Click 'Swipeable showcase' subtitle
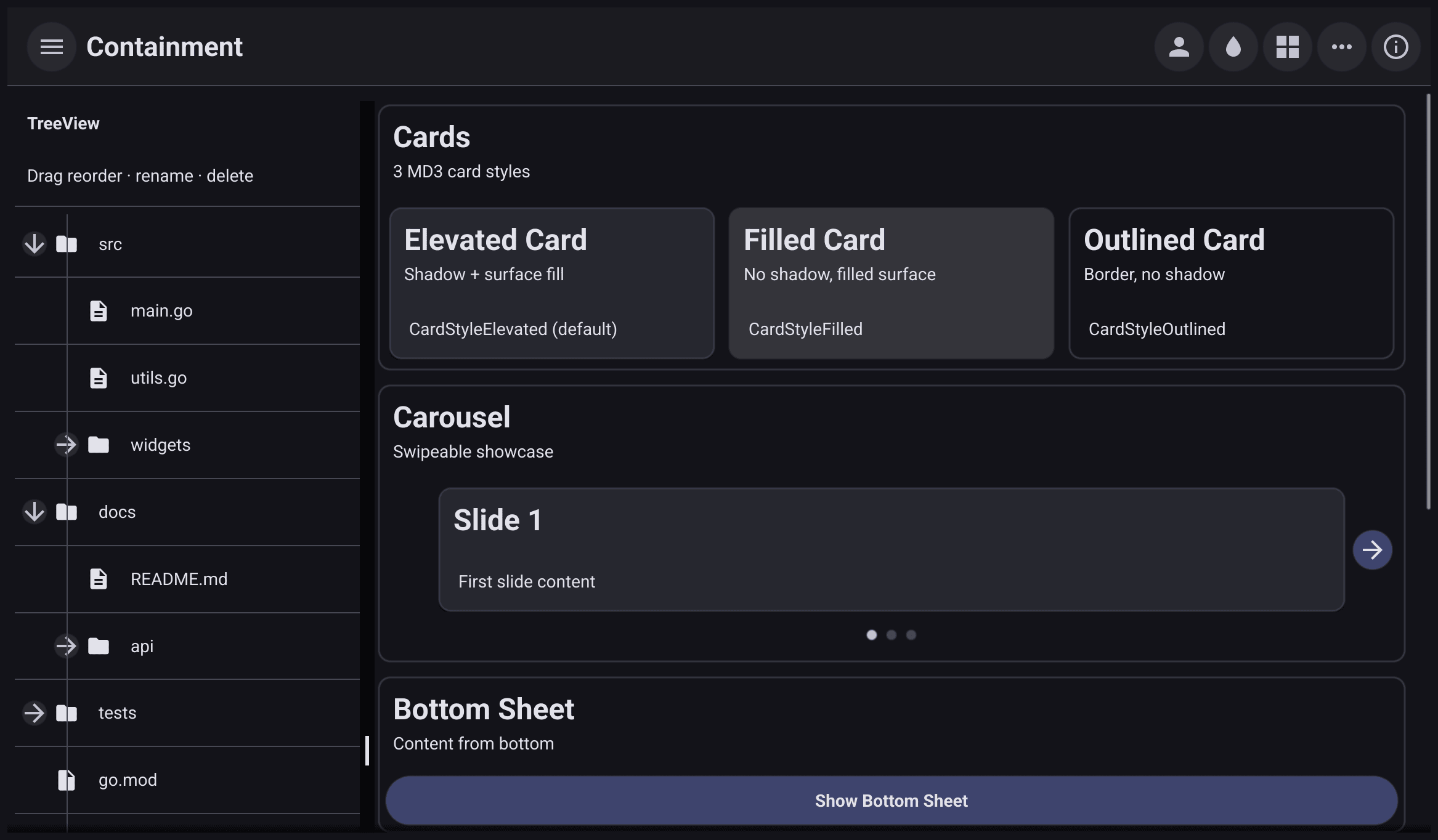Image resolution: width=1438 pixels, height=840 pixels. click(x=473, y=451)
